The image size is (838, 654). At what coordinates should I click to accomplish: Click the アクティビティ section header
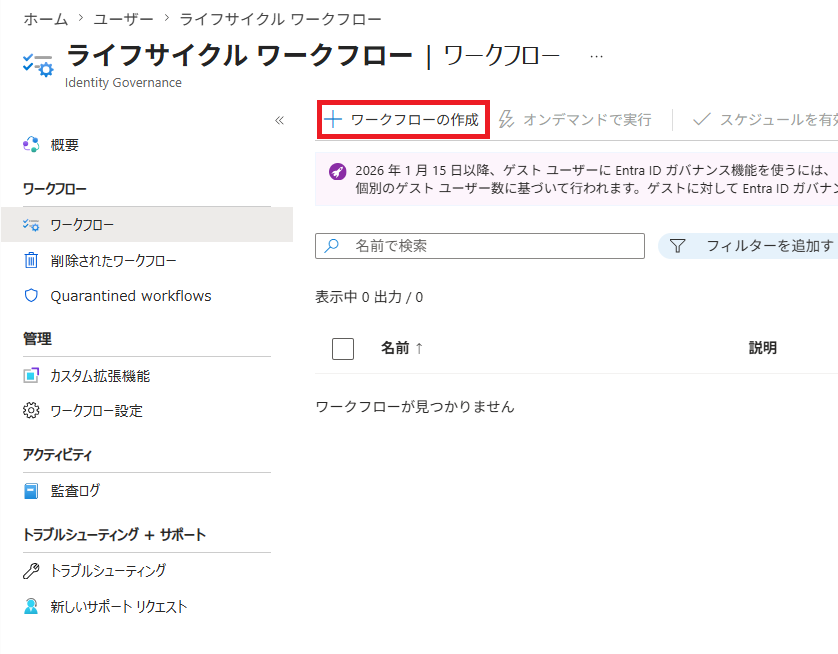coord(57,455)
